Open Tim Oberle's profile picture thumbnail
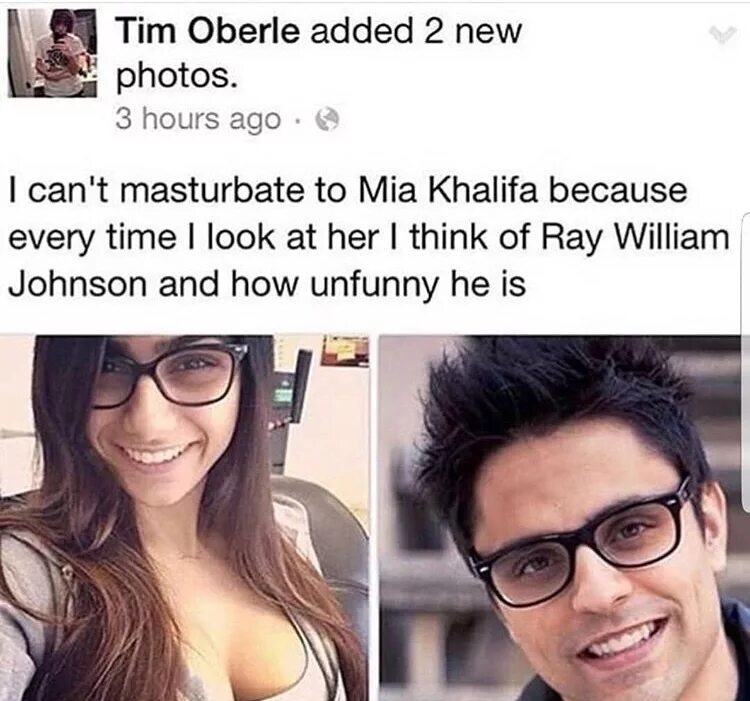750x701 pixels. point(53,53)
